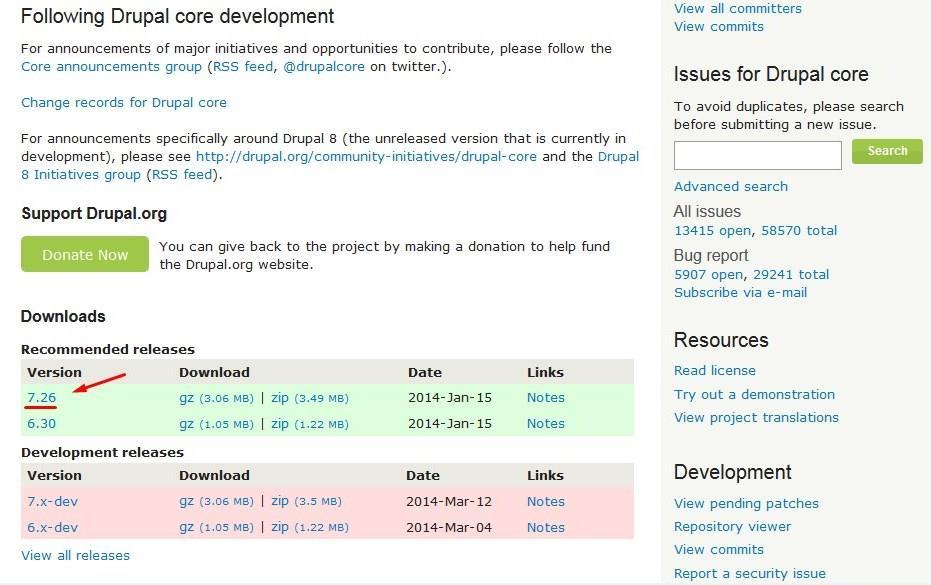View release Notes for version 7.26
The image size is (931, 585).
[546, 398]
